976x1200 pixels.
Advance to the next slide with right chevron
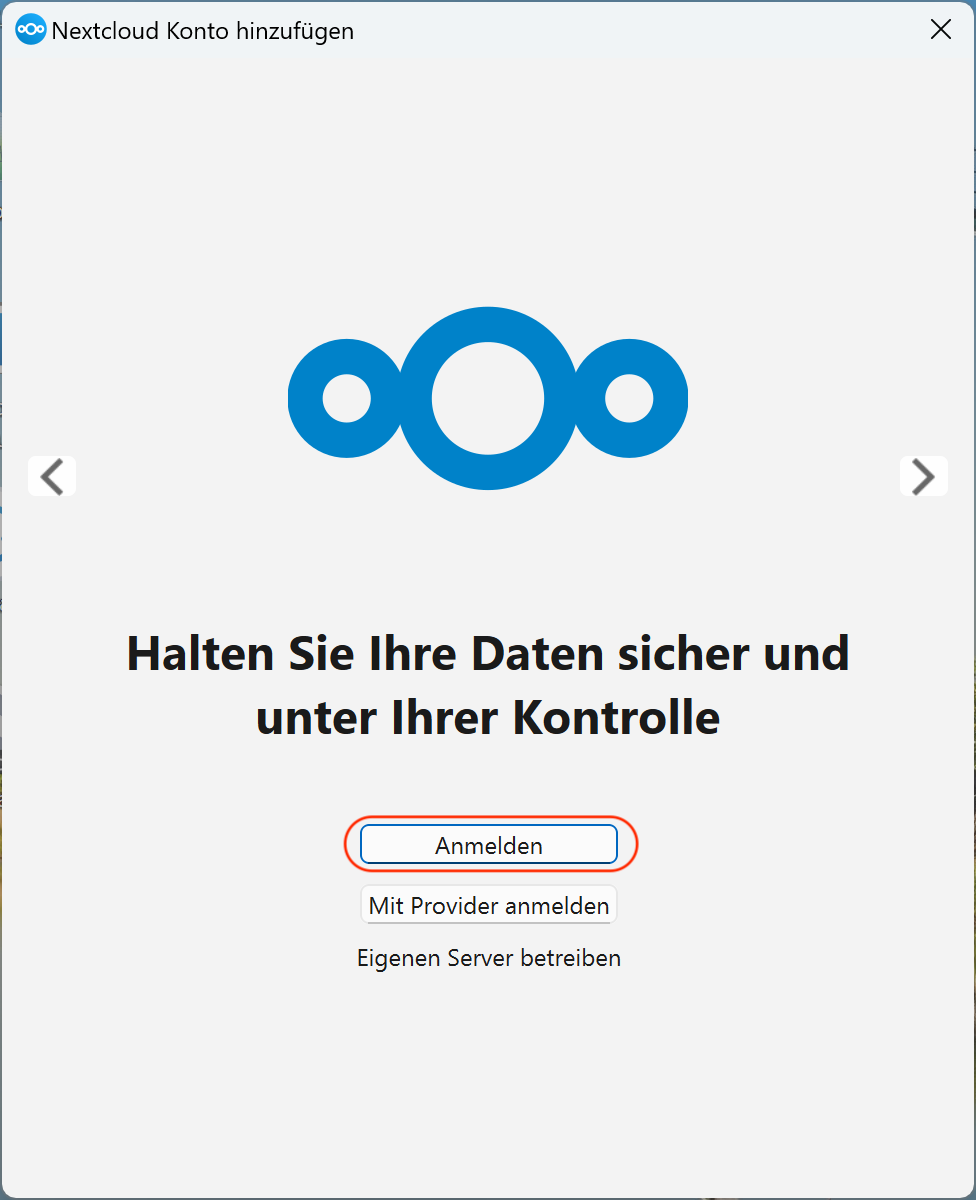point(924,476)
